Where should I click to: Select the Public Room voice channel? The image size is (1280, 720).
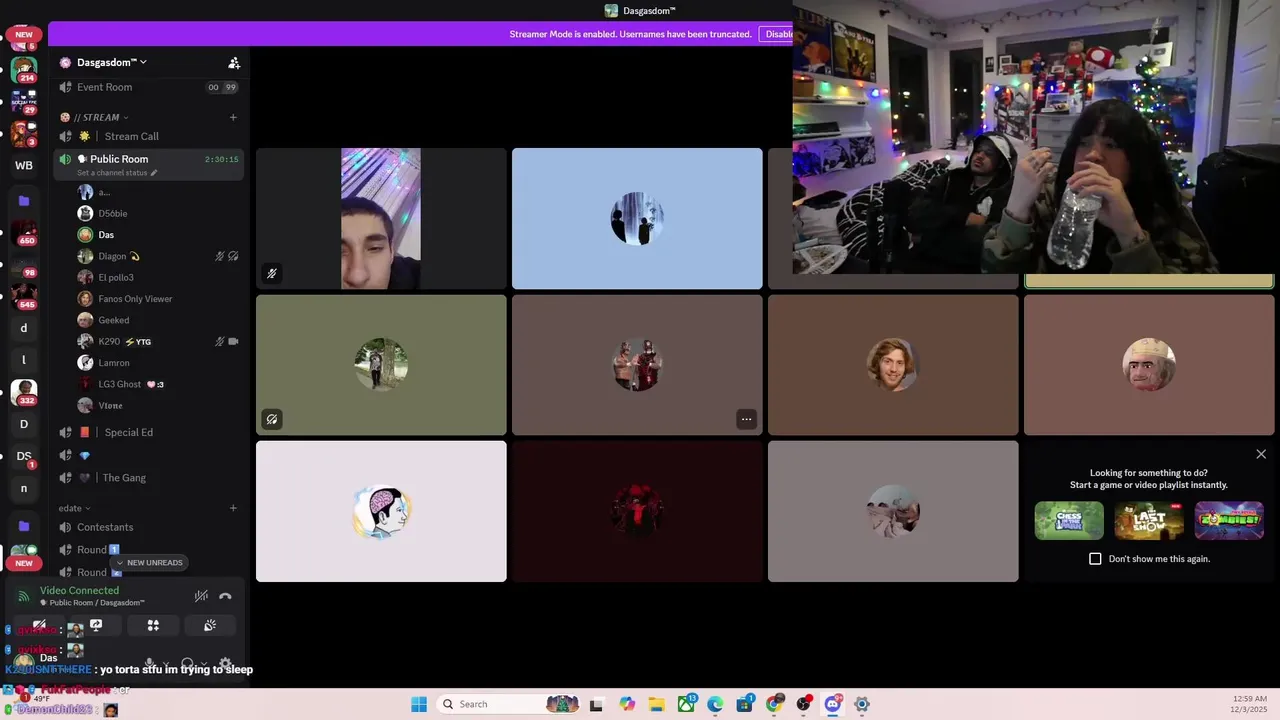[148, 159]
